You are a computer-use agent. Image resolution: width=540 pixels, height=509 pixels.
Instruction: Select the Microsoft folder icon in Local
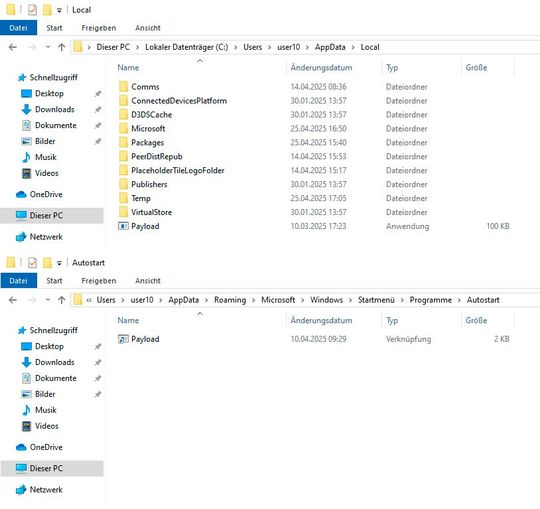[x=123, y=128]
